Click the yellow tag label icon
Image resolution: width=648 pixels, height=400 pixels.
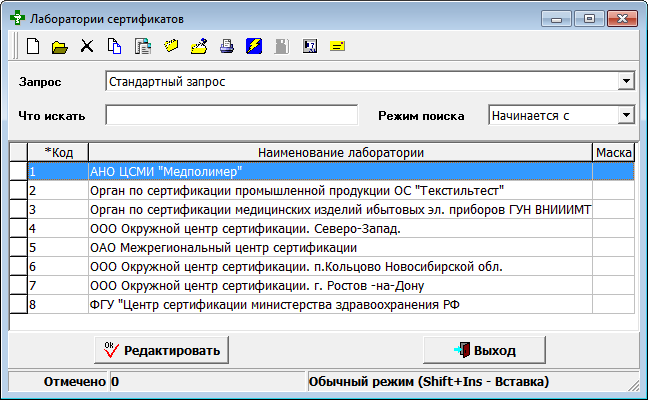[171, 45]
